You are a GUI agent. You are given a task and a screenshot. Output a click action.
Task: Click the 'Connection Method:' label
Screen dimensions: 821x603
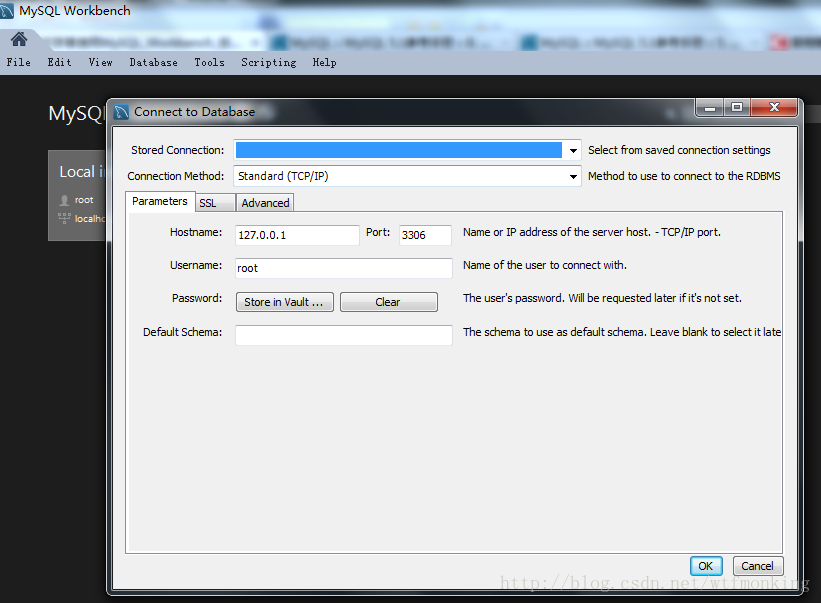[x=175, y=176]
